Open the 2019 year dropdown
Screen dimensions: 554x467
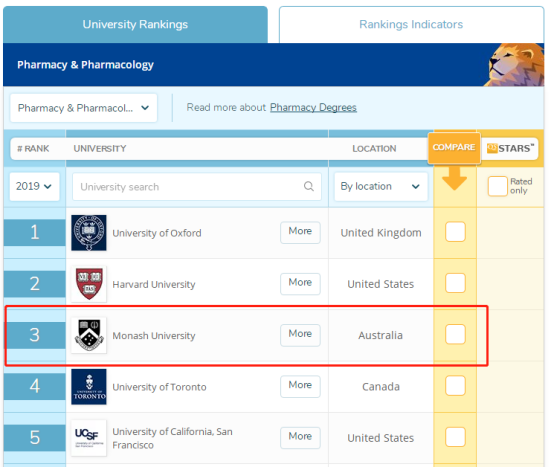pos(34,187)
